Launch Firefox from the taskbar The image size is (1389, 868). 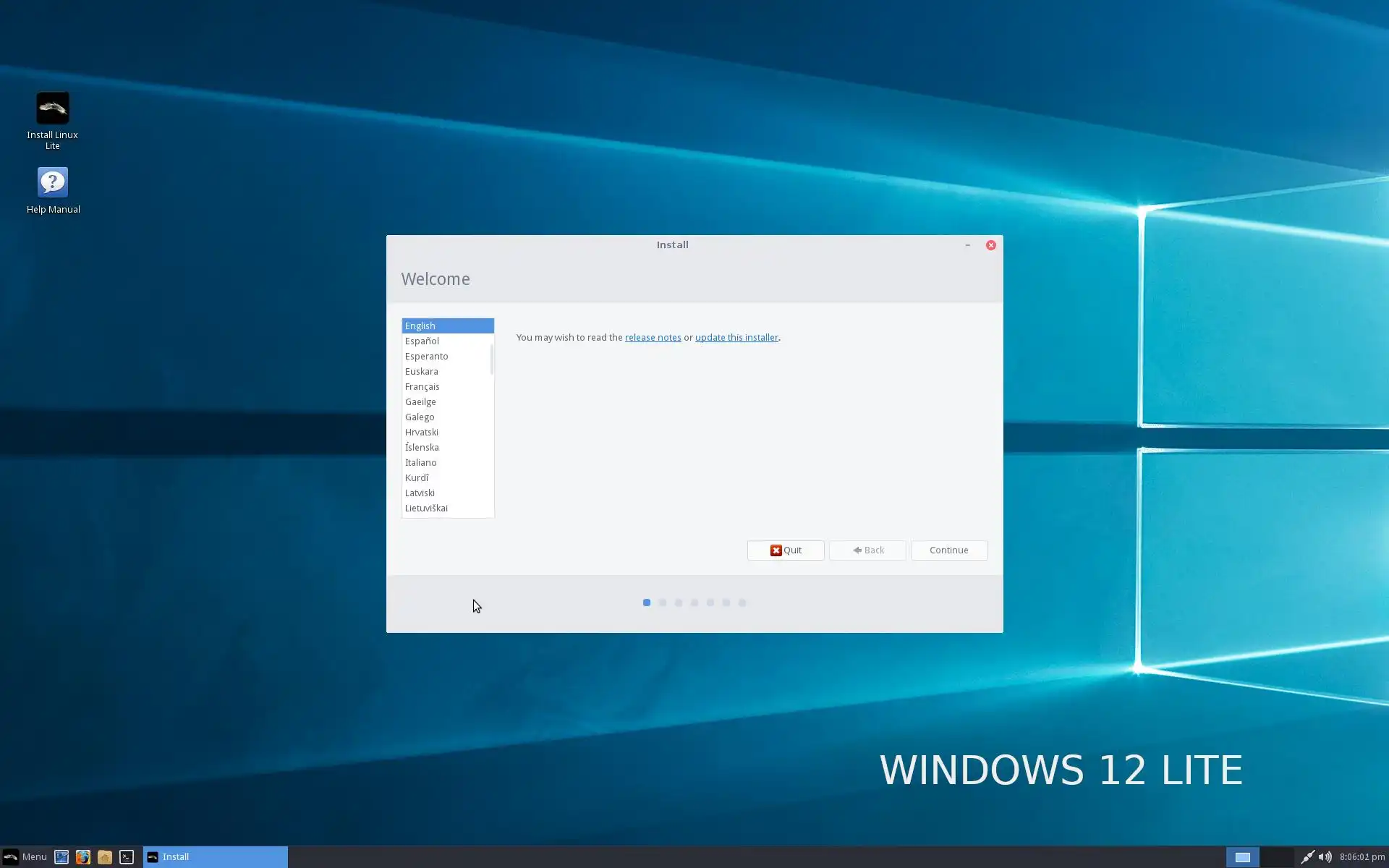tap(83, 857)
